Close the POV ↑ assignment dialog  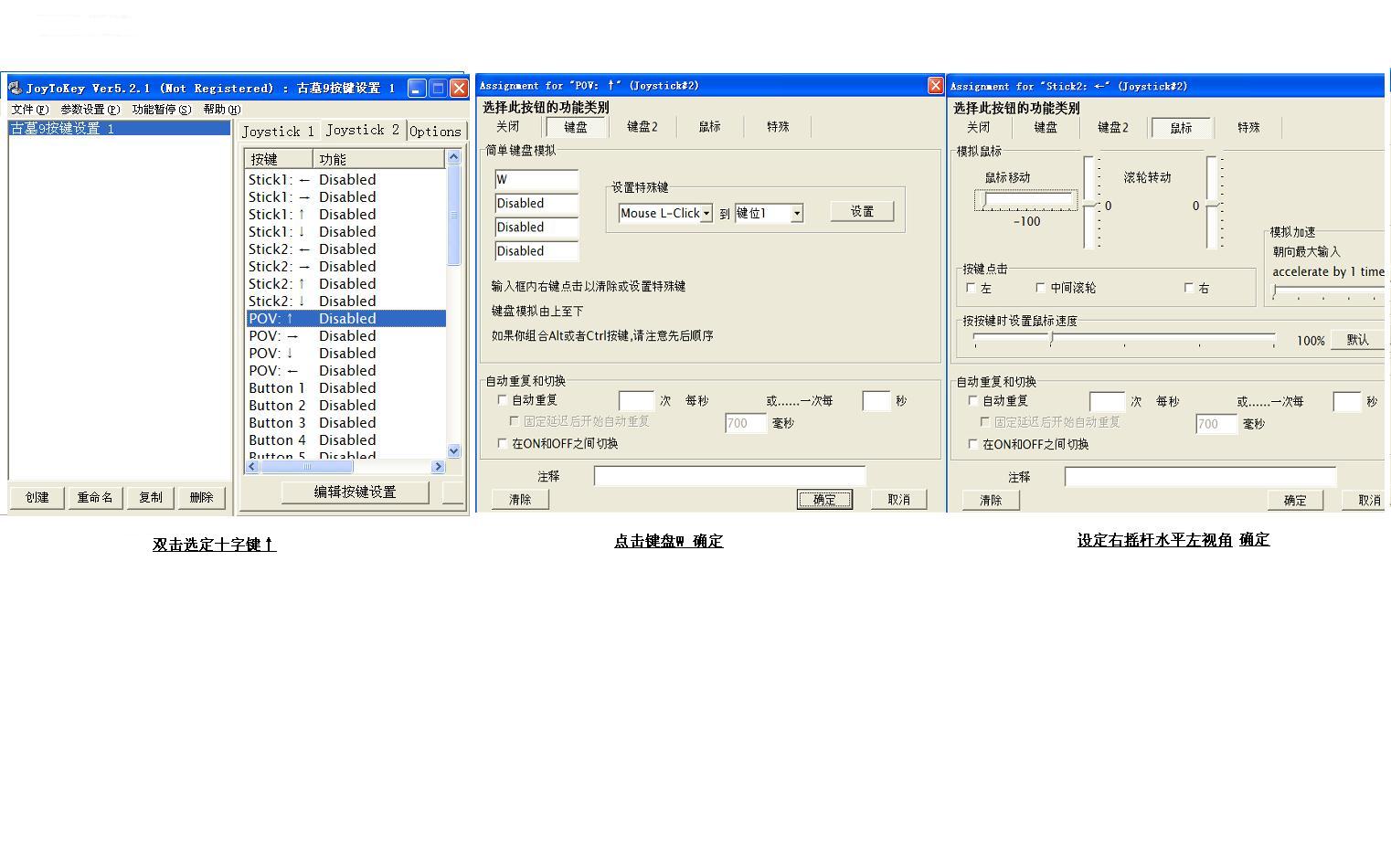click(935, 85)
